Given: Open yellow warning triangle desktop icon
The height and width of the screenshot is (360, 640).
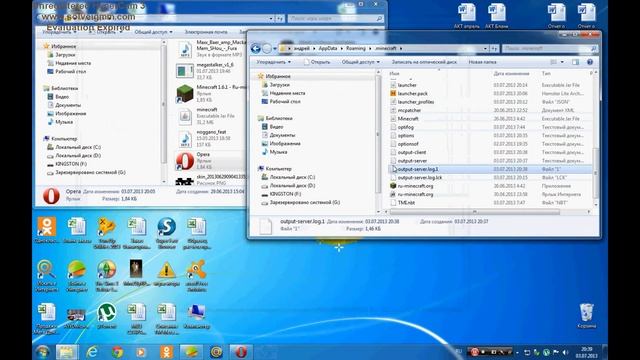Looking at the screenshot, I should pos(167,274).
